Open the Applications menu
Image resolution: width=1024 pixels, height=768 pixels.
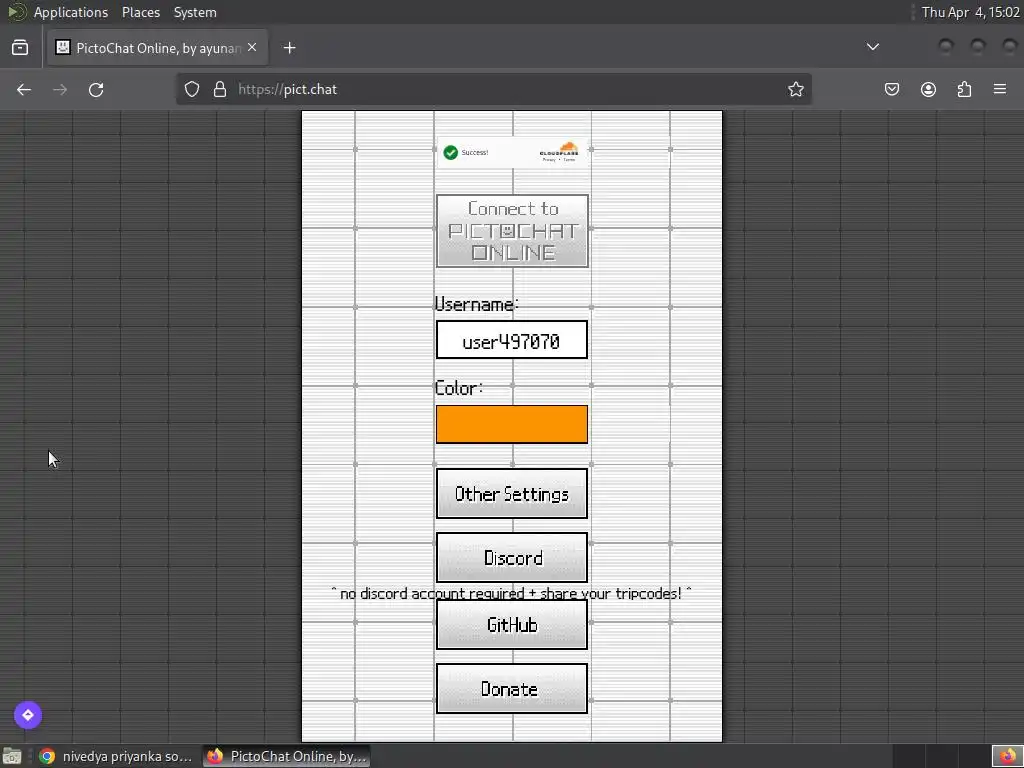71,12
